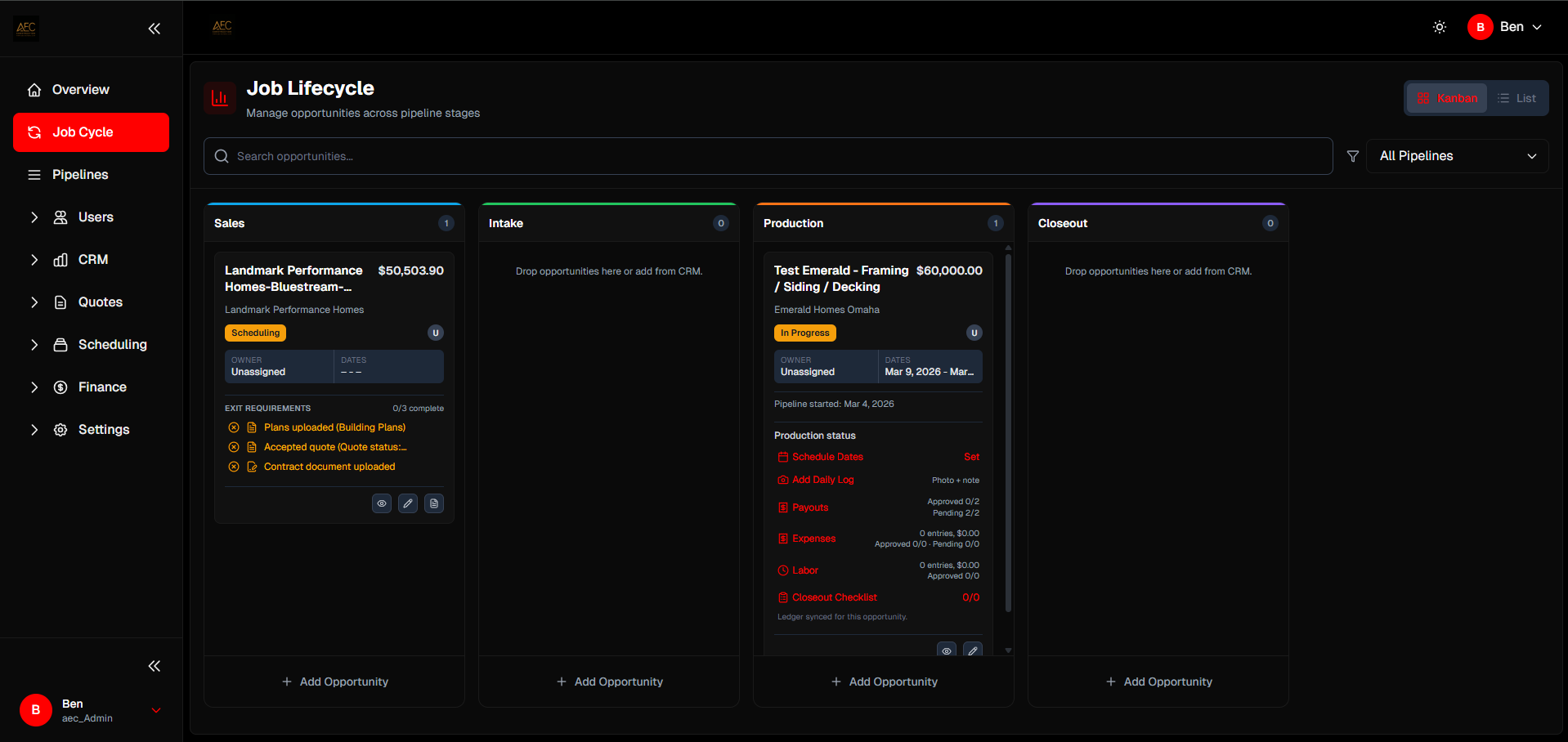Expand the Finance section chevron
This screenshot has height=742, width=1568.
34,387
